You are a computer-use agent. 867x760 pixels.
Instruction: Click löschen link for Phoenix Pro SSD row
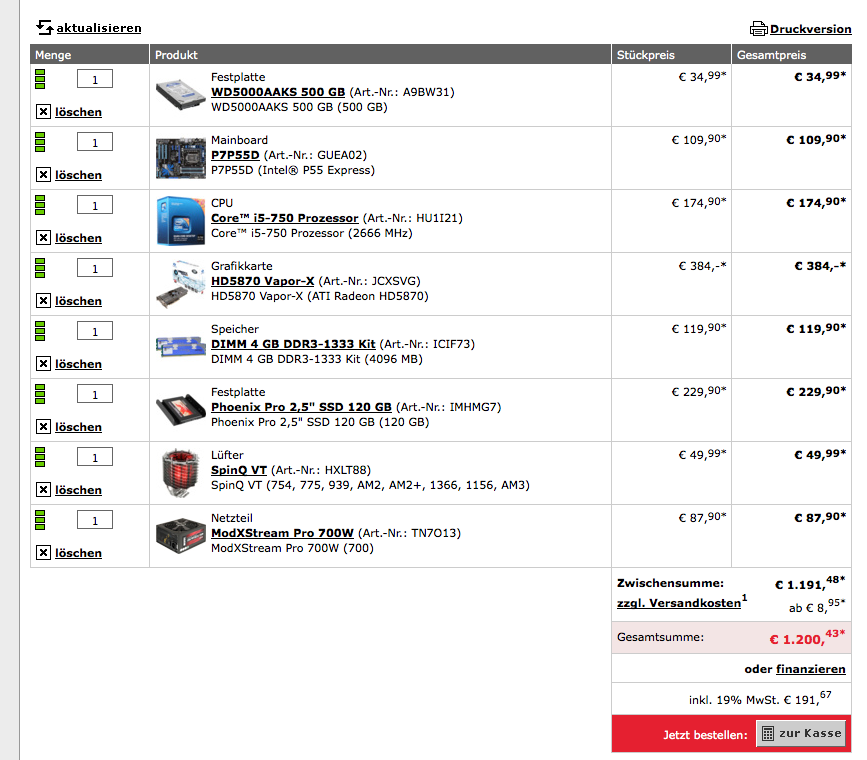(79, 428)
